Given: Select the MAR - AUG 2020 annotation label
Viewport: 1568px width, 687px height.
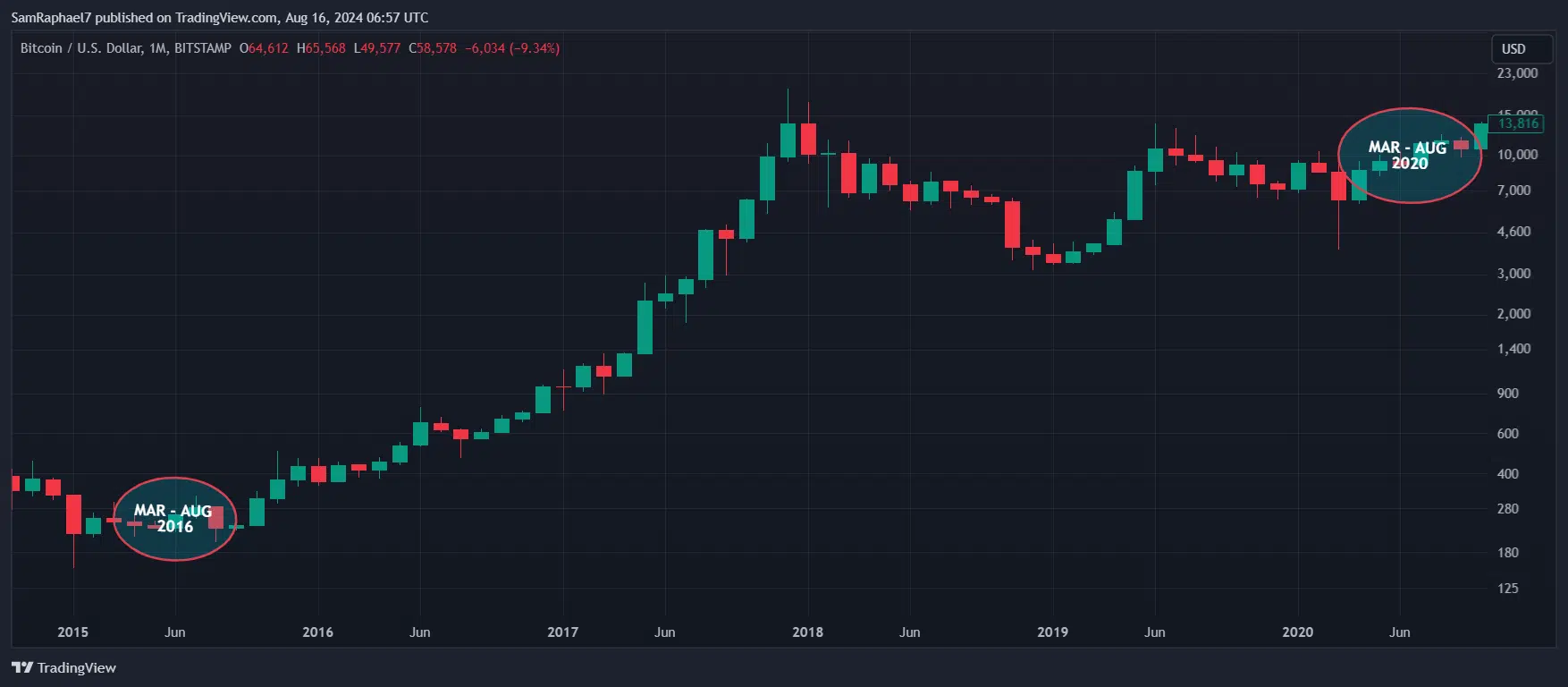Looking at the screenshot, I should pyautogui.click(x=1408, y=156).
